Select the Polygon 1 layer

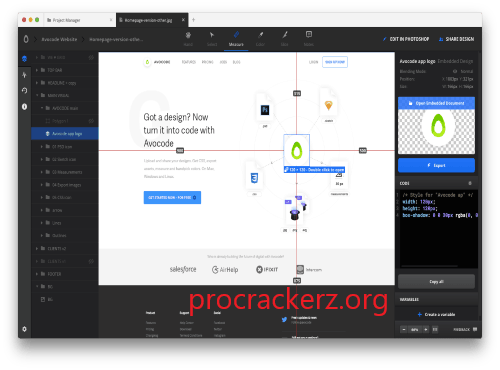coord(65,121)
